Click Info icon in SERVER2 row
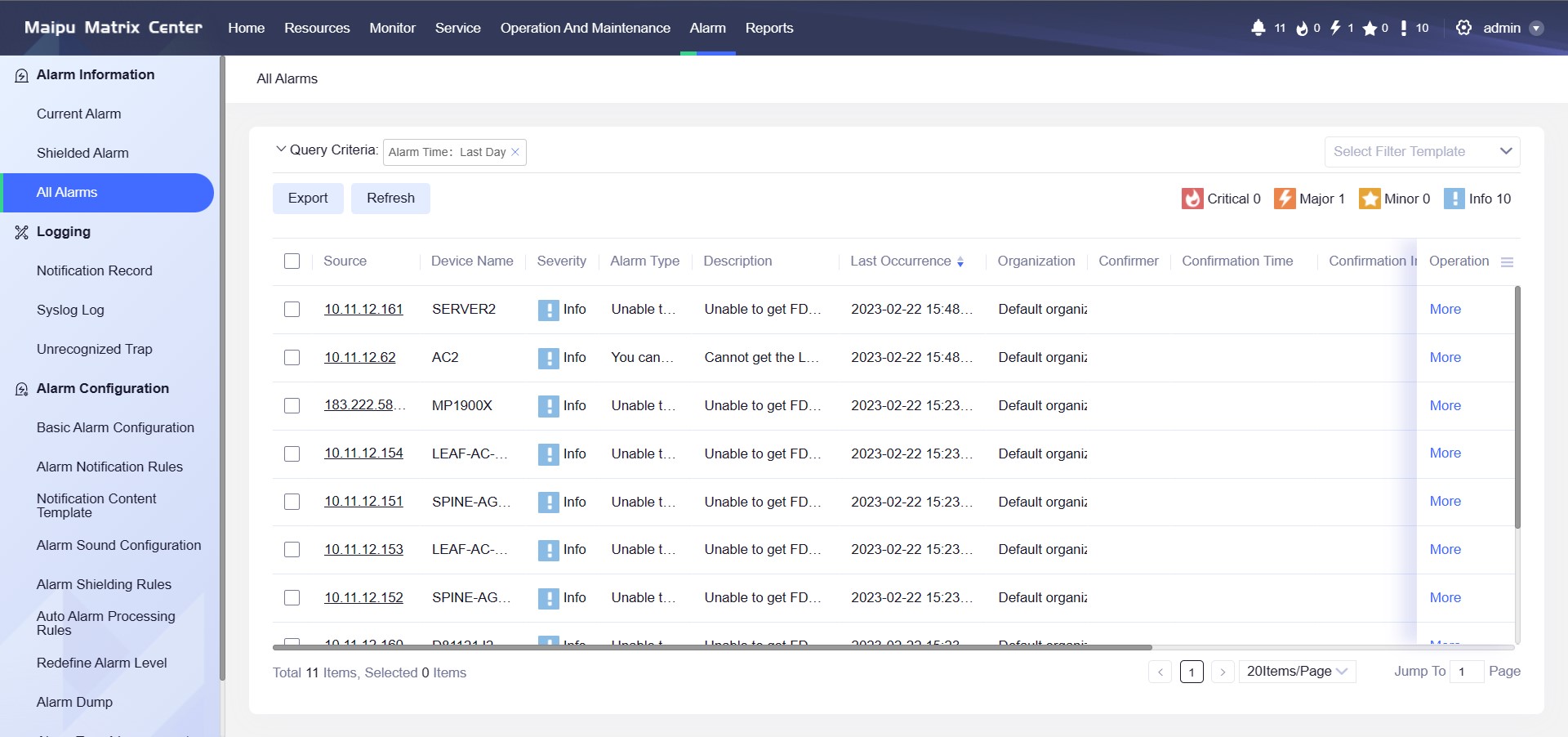Screen dimensions: 1568x737 point(549,310)
